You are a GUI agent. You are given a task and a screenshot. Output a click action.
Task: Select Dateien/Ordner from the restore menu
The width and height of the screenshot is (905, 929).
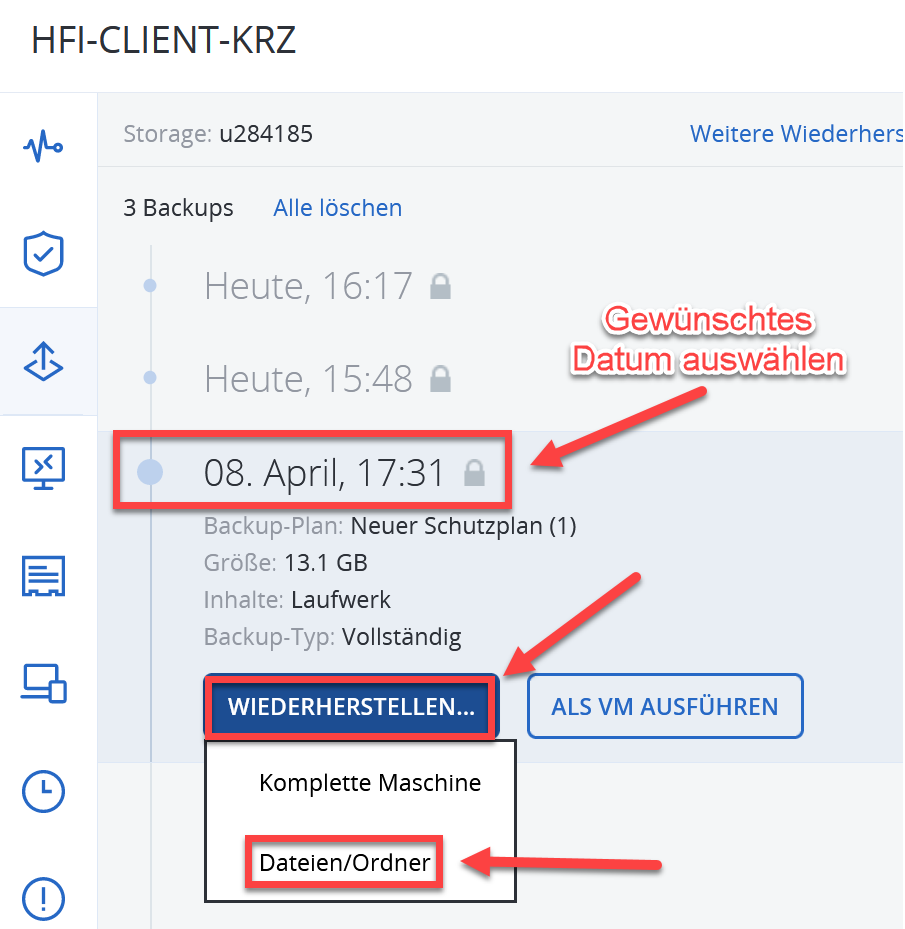click(345, 863)
